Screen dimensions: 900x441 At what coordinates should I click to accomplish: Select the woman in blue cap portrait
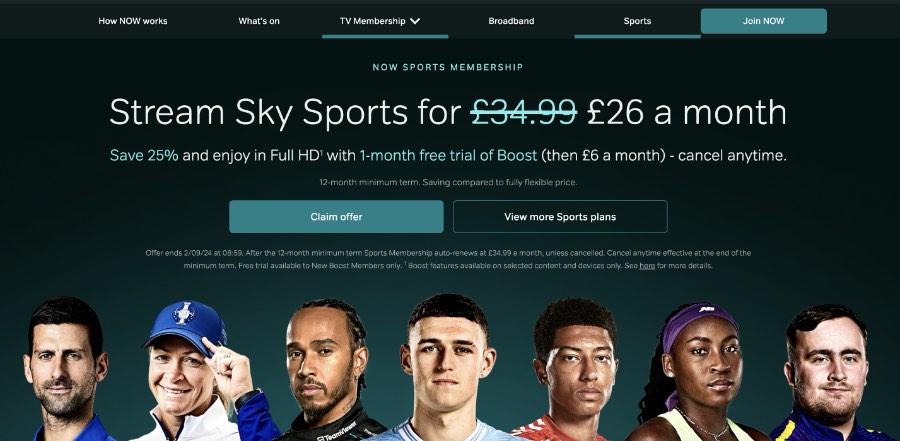[x=198, y=371]
